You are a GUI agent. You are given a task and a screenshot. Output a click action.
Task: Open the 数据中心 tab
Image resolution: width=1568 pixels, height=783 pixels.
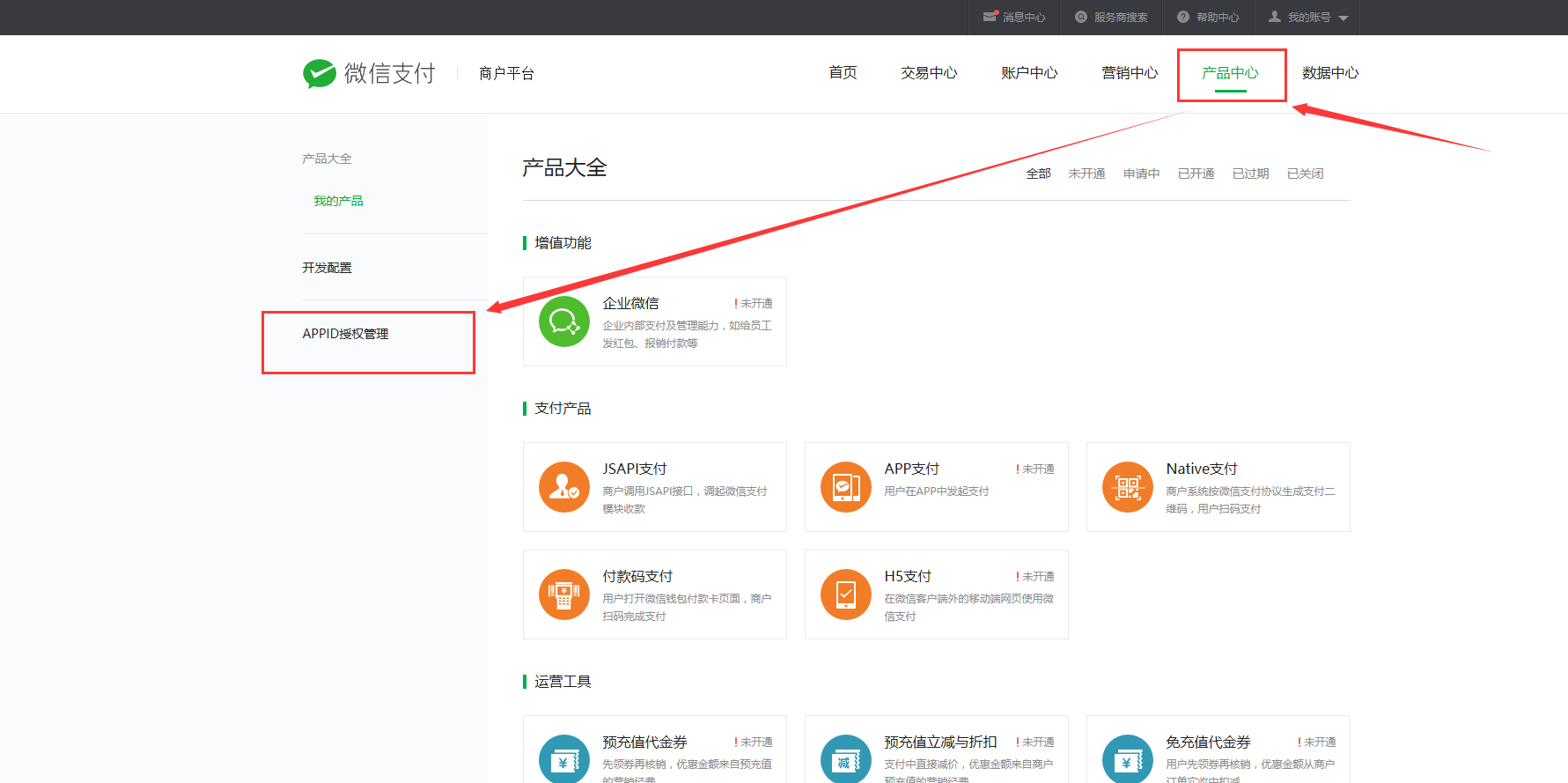[x=1330, y=73]
